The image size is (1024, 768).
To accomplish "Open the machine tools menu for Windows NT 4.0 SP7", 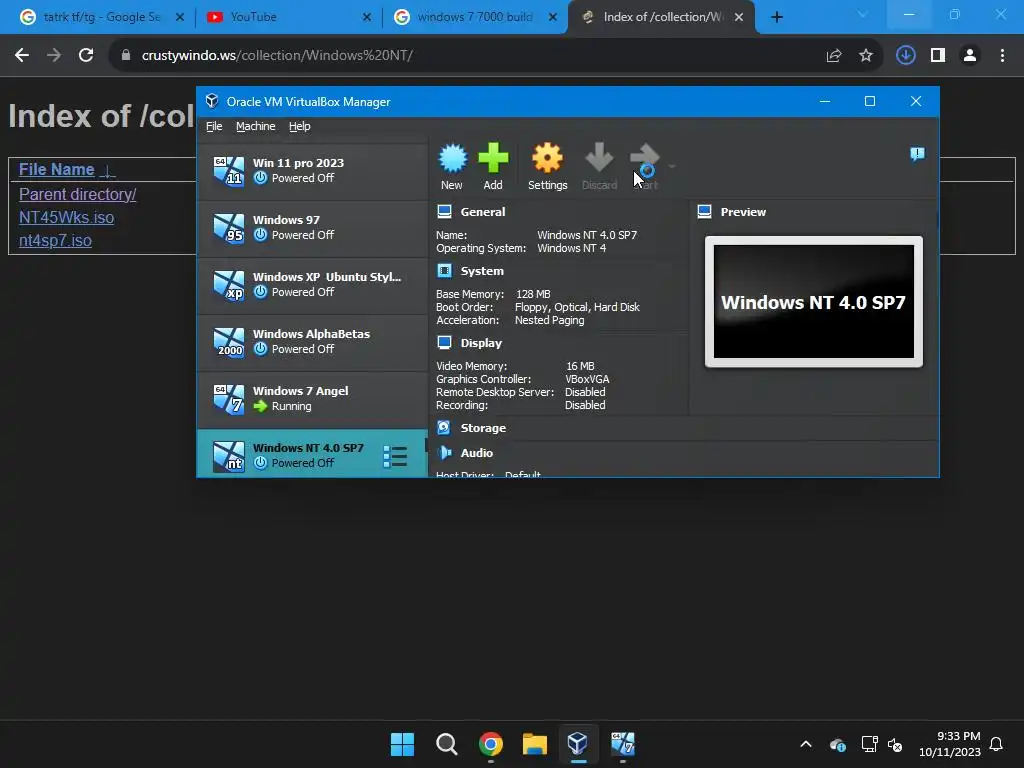I will 395,456.
